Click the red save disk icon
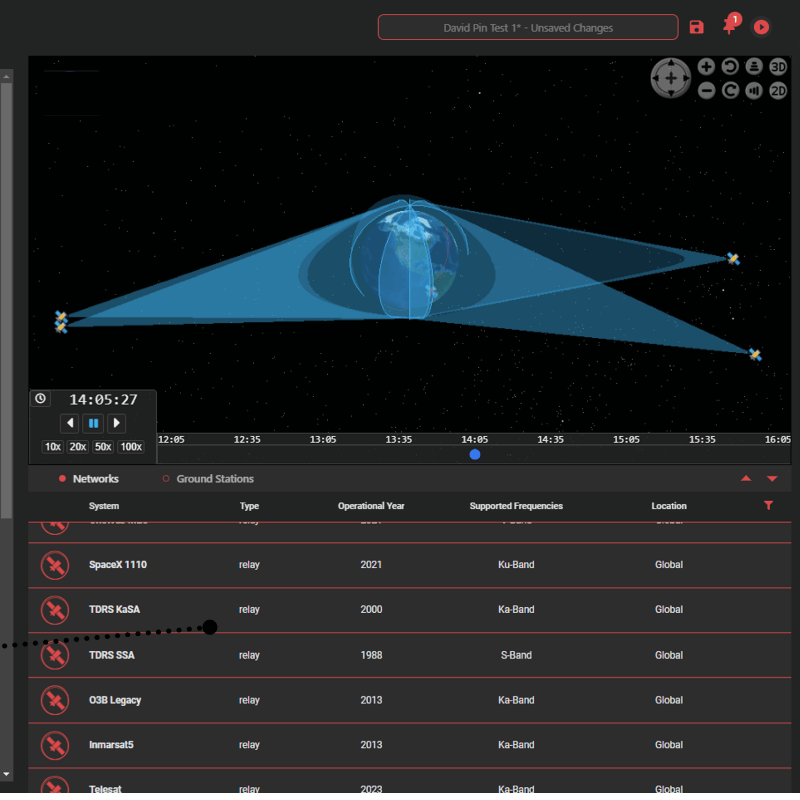Screen dimensions: 800x800 (697, 27)
